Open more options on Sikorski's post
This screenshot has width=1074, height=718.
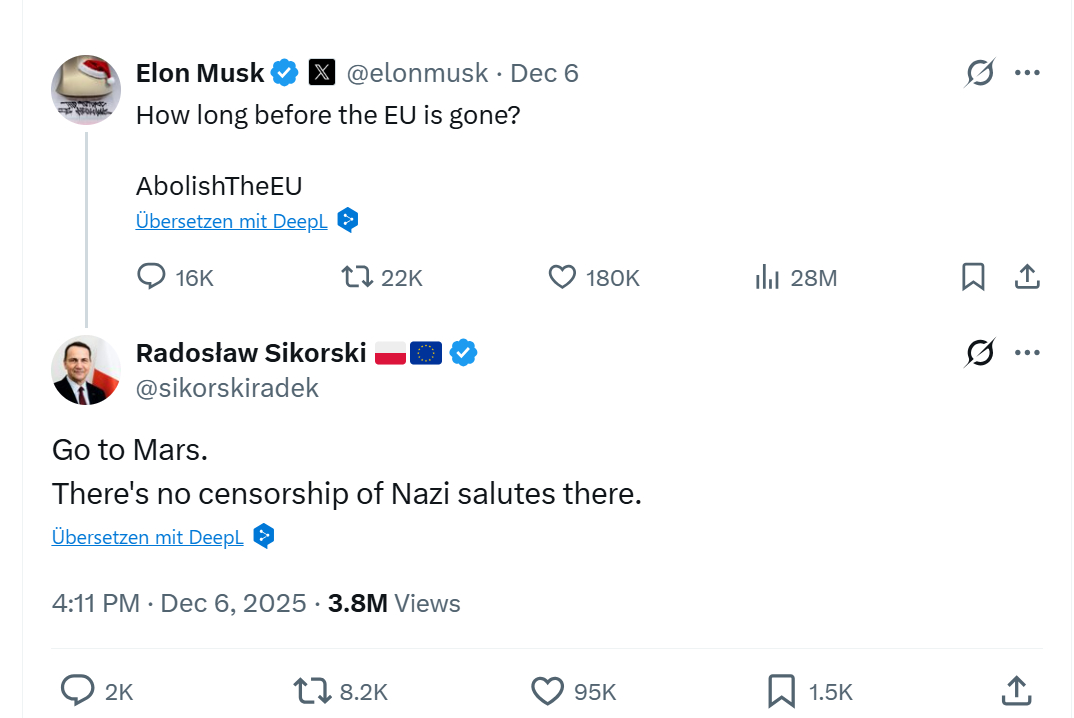click(1027, 352)
